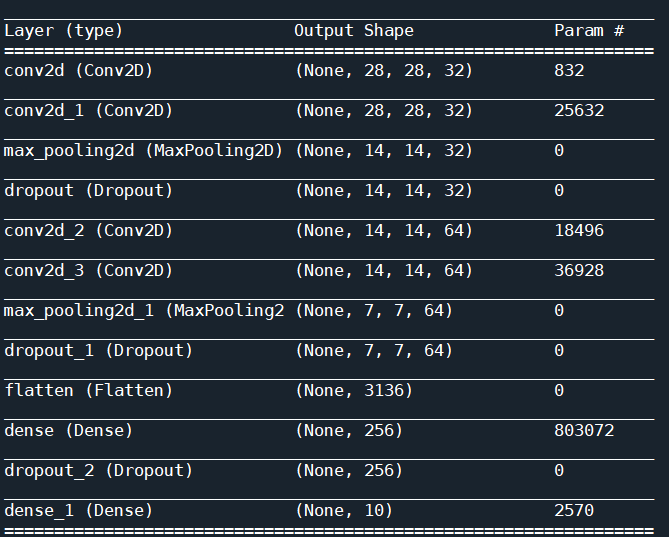Click the 18496 parameter count
Screen dimensions: 669x537
pos(579,231)
